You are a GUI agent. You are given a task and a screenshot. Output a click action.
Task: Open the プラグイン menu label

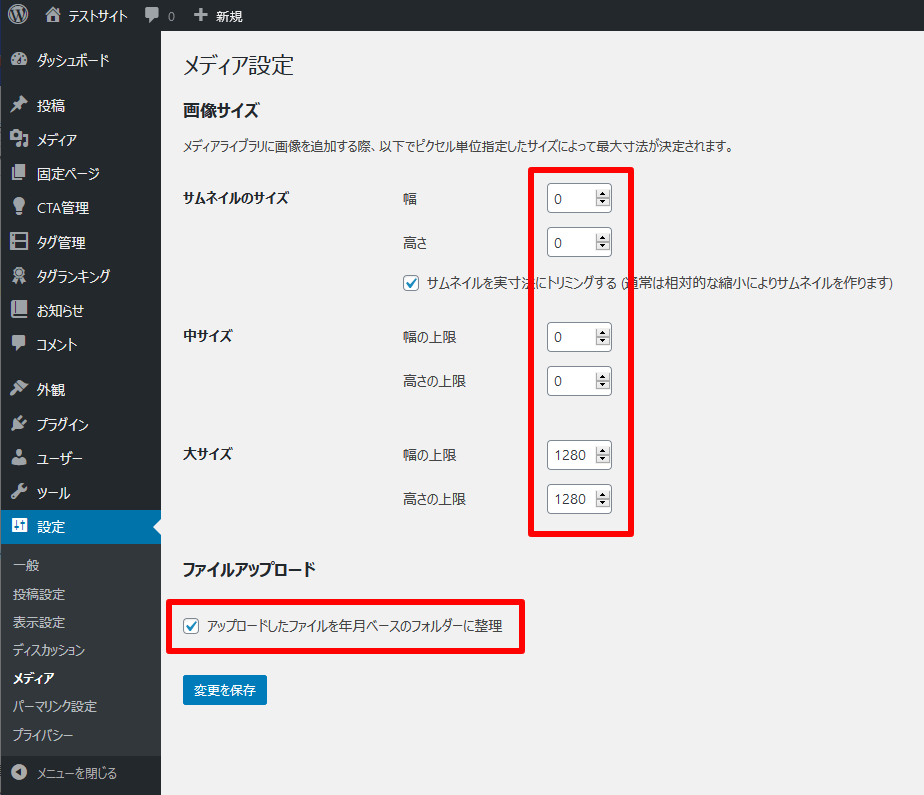point(62,424)
